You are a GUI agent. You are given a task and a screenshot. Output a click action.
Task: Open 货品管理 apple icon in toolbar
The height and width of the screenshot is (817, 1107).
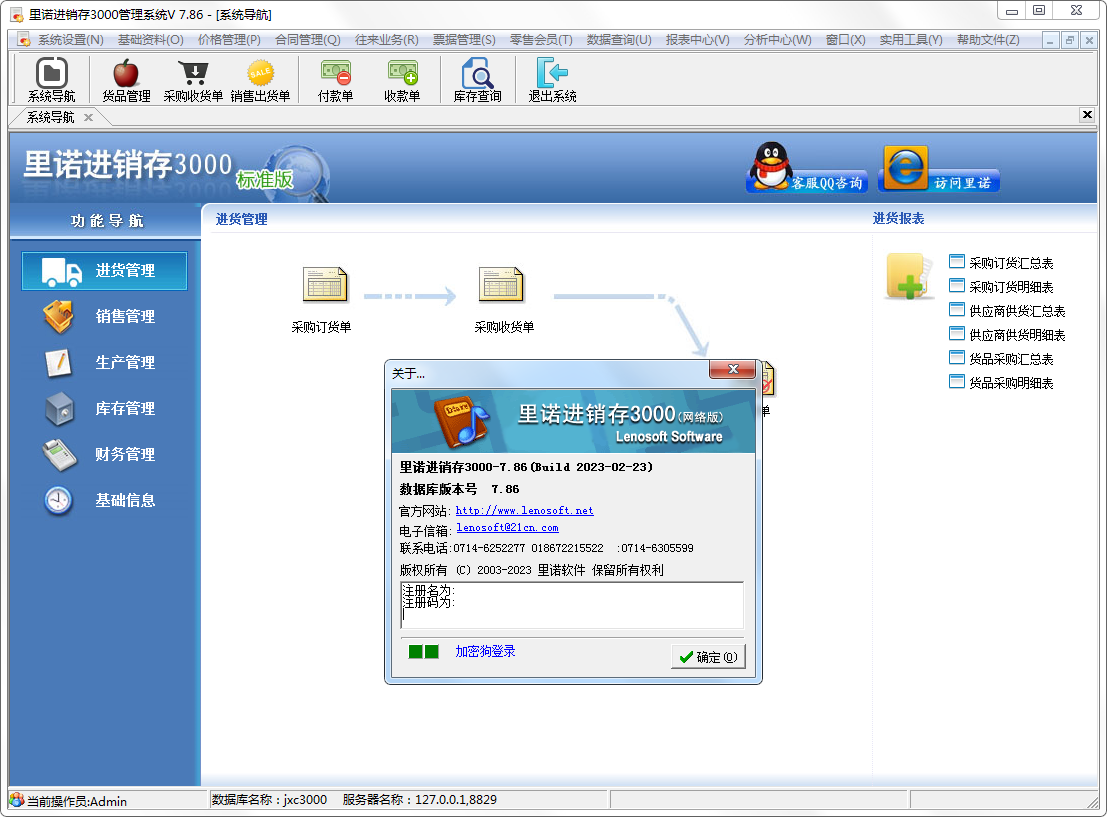(x=126, y=80)
